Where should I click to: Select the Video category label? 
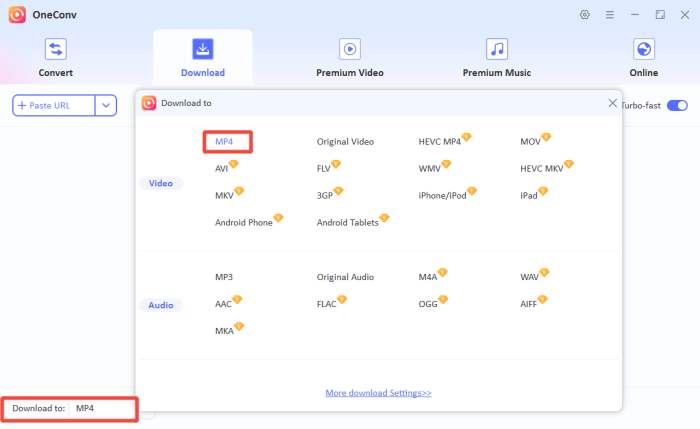(161, 184)
